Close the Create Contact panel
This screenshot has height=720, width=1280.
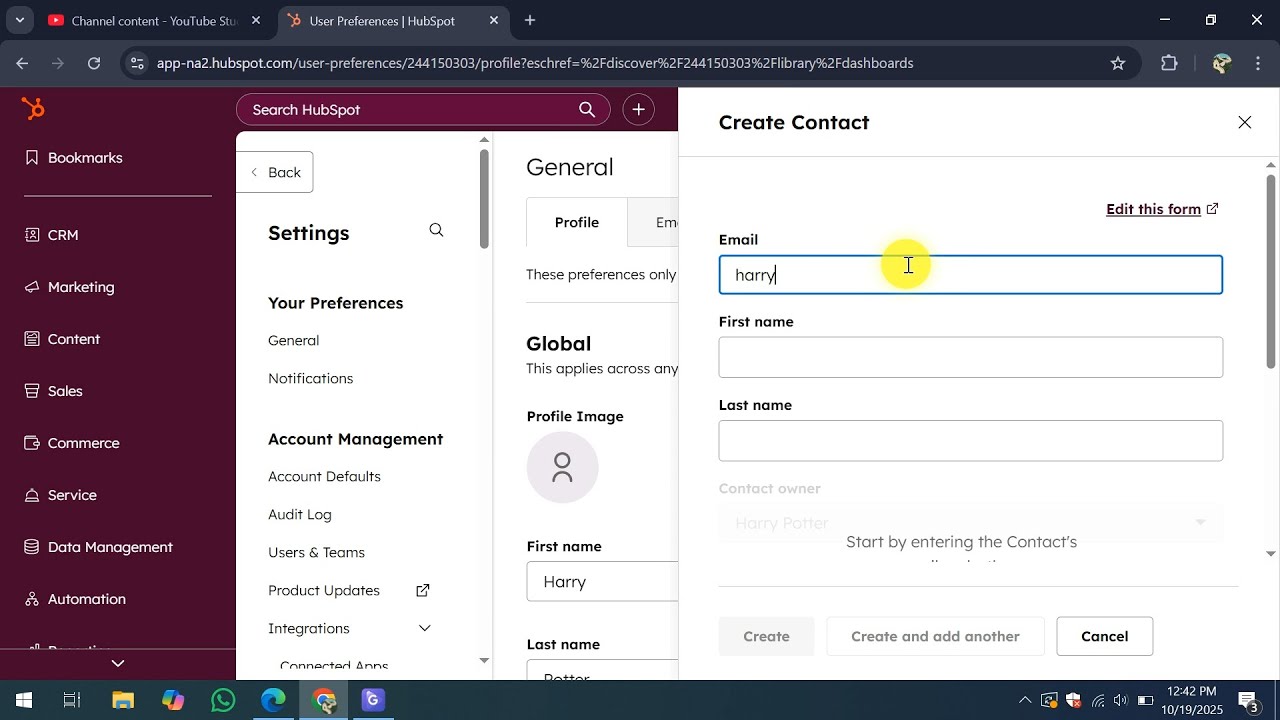(1245, 122)
